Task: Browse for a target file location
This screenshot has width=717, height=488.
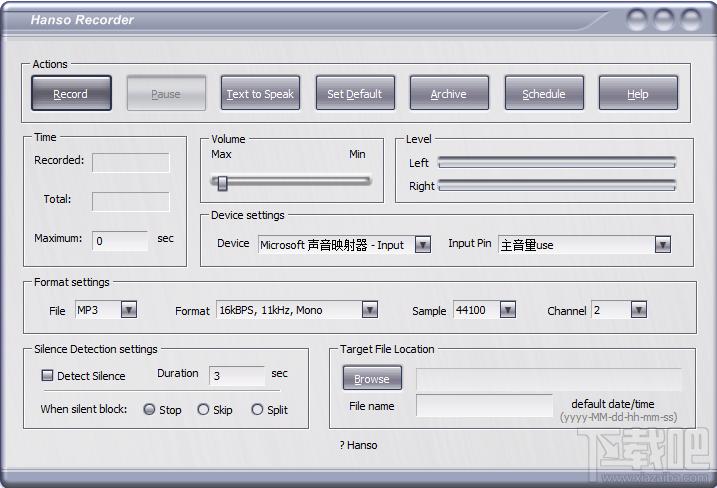Action: [x=372, y=378]
